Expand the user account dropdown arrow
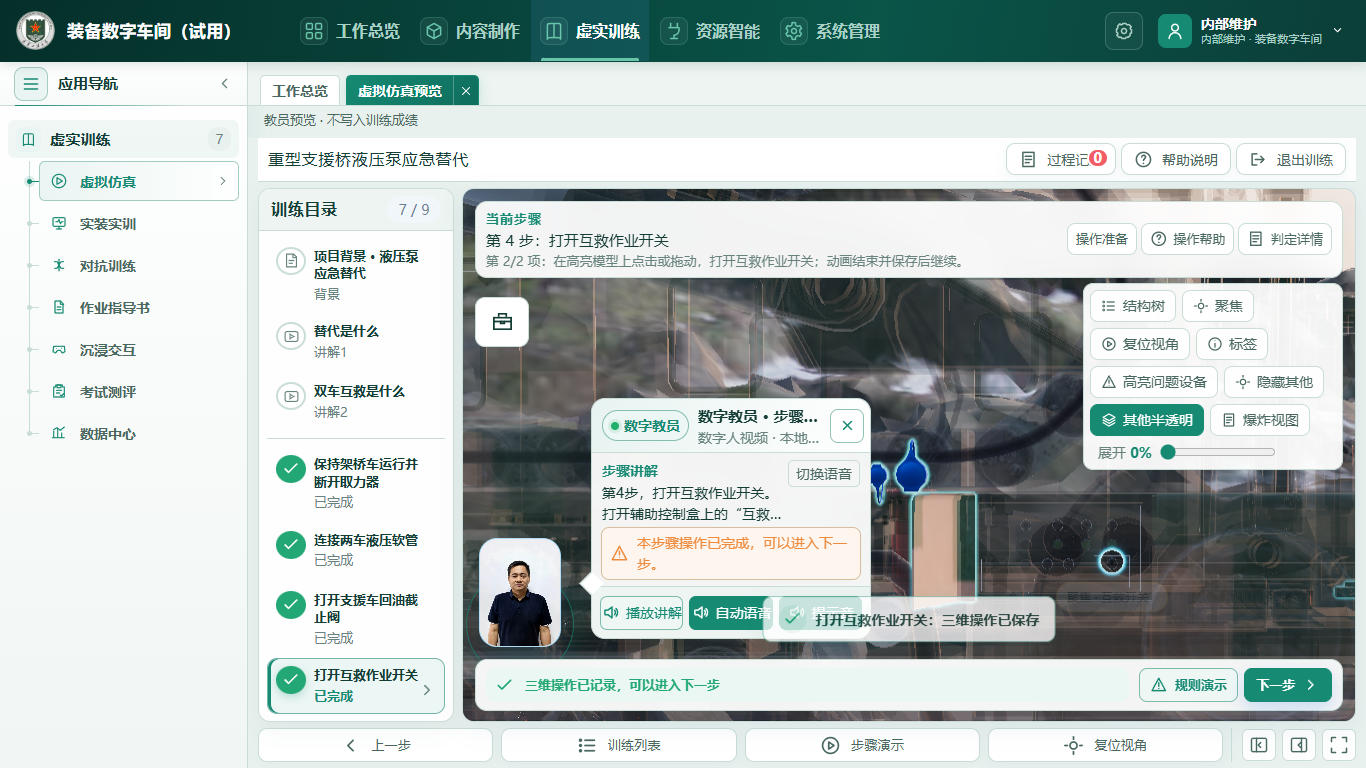 (1338, 31)
